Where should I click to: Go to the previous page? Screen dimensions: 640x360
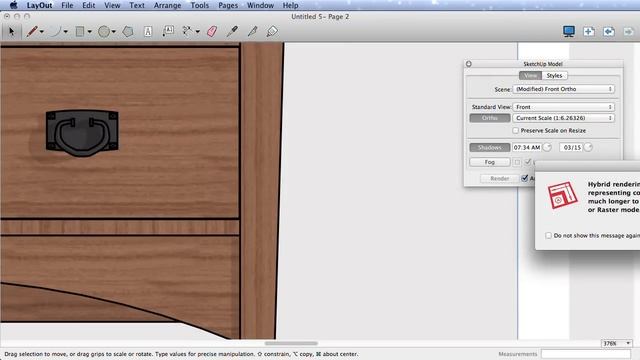pos(609,31)
